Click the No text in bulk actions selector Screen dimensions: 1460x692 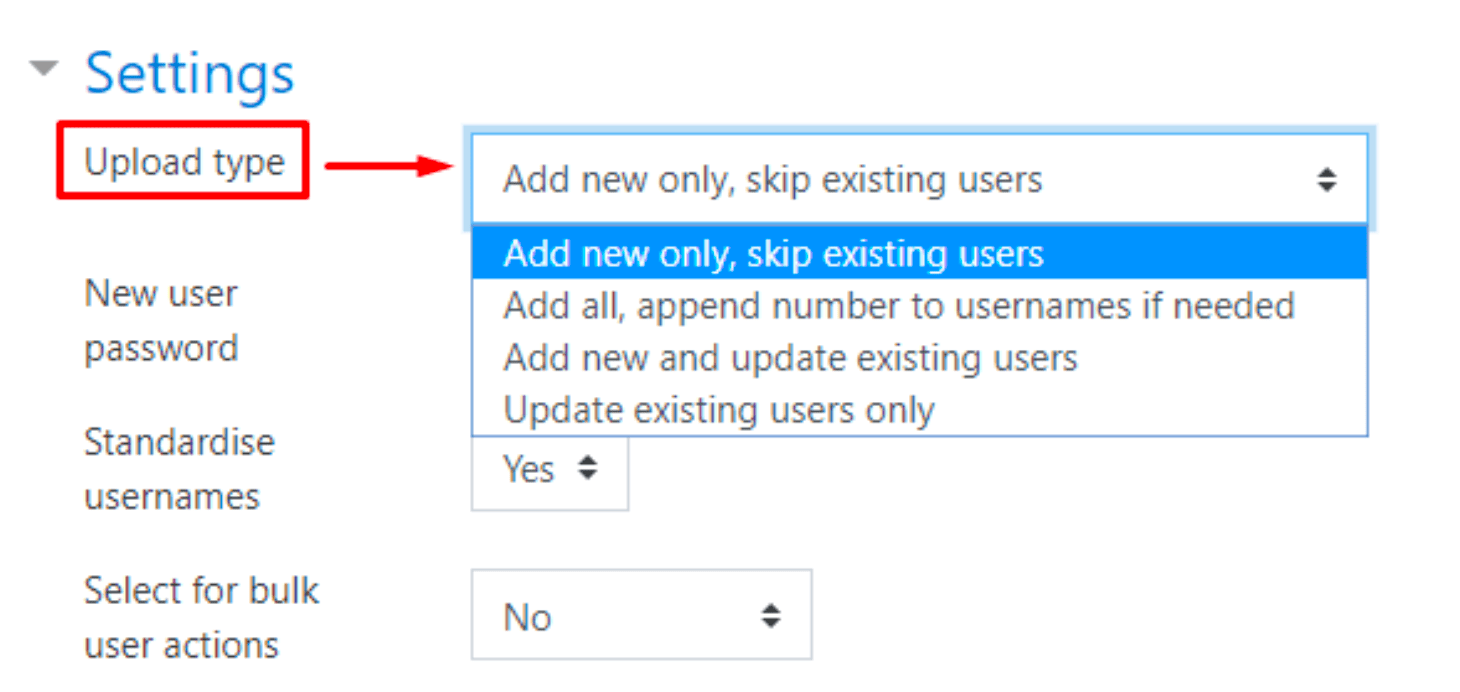527,617
